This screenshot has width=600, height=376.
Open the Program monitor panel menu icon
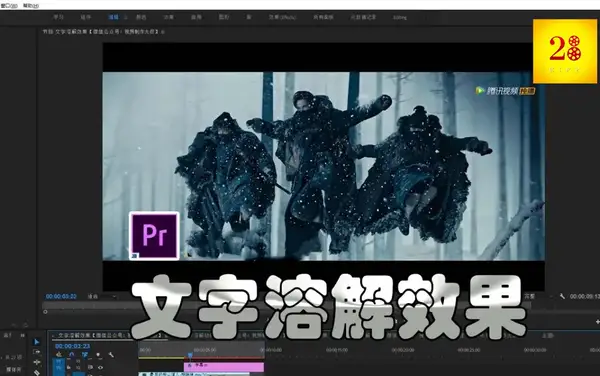pos(163,32)
